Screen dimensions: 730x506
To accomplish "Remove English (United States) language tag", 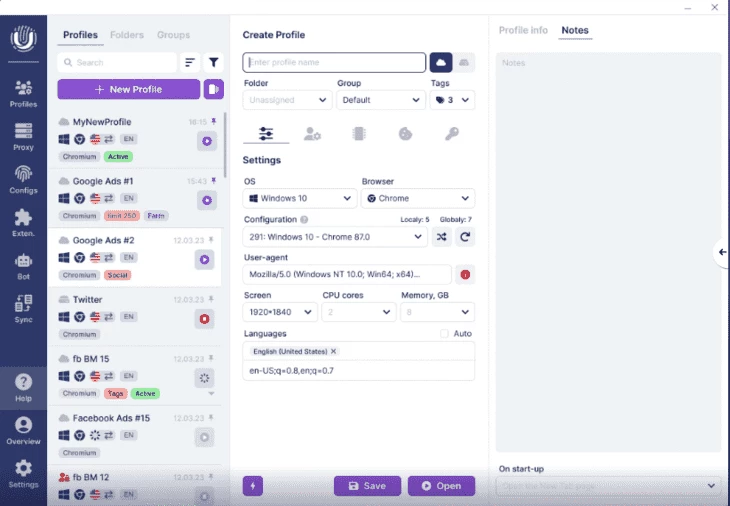I will tap(334, 352).
